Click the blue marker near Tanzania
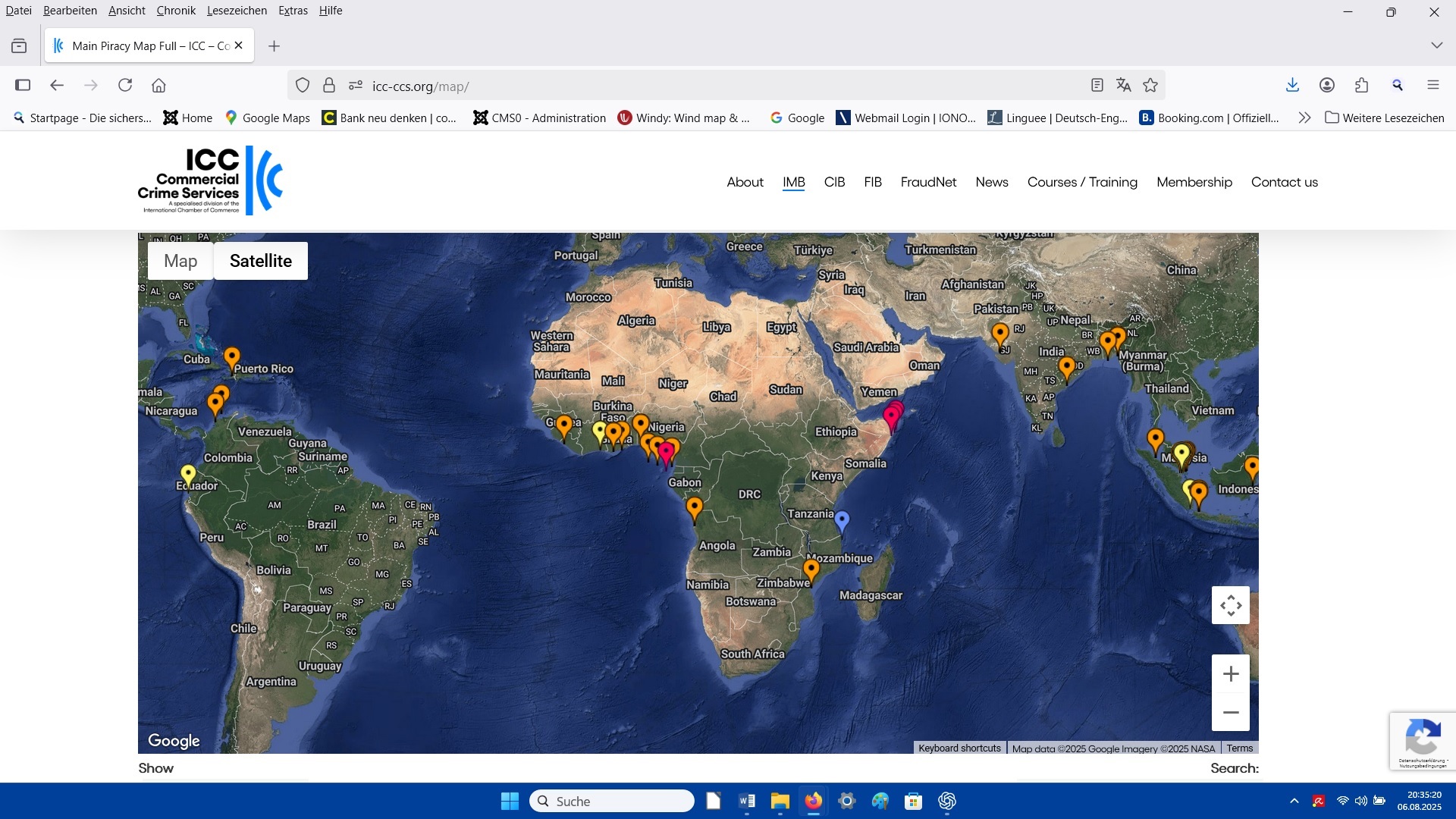This screenshot has height=819, width=1456. coord(841,519)
